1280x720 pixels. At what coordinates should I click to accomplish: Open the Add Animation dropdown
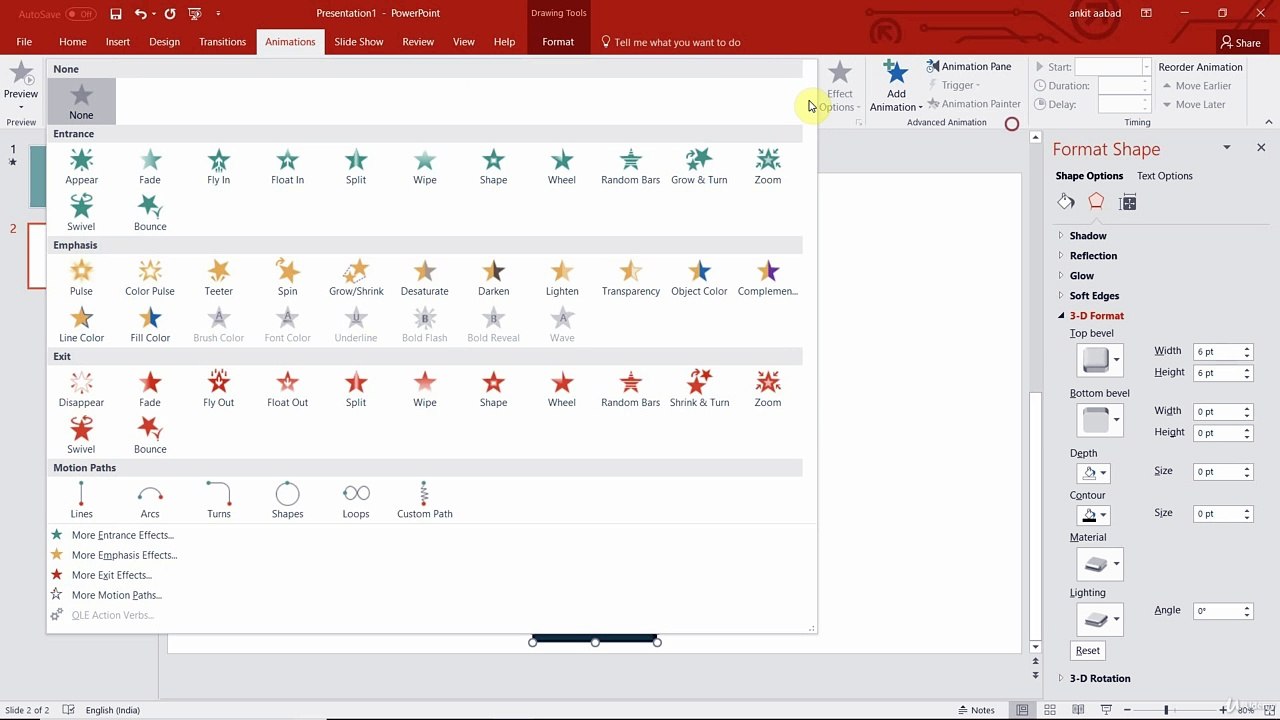click(x=896, y=86)
